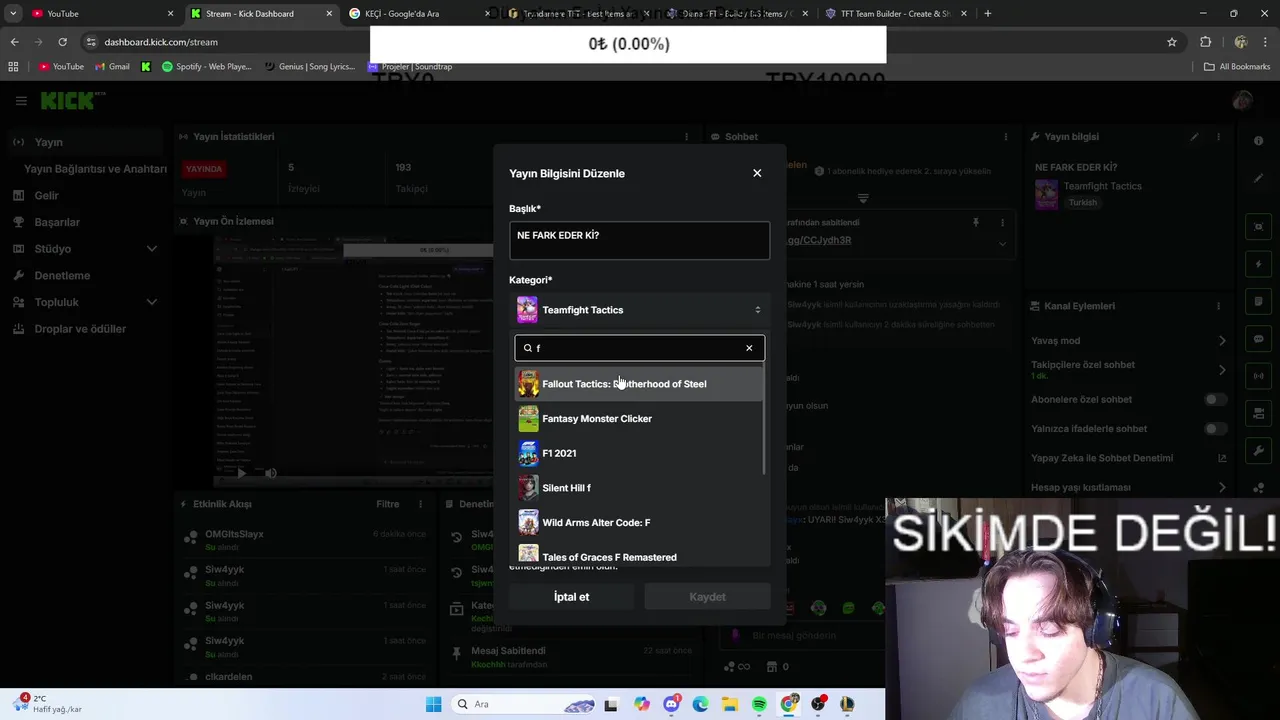Image resolution: width=1280 pixels, height=720 pixels.
Task: Click the category dropdown list scrollbar
Action: coord(765,420)
